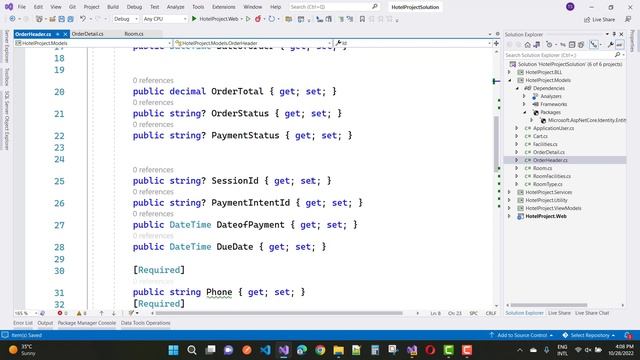
Task: Open Data Tools Operations tab
Action: [146, 323]
